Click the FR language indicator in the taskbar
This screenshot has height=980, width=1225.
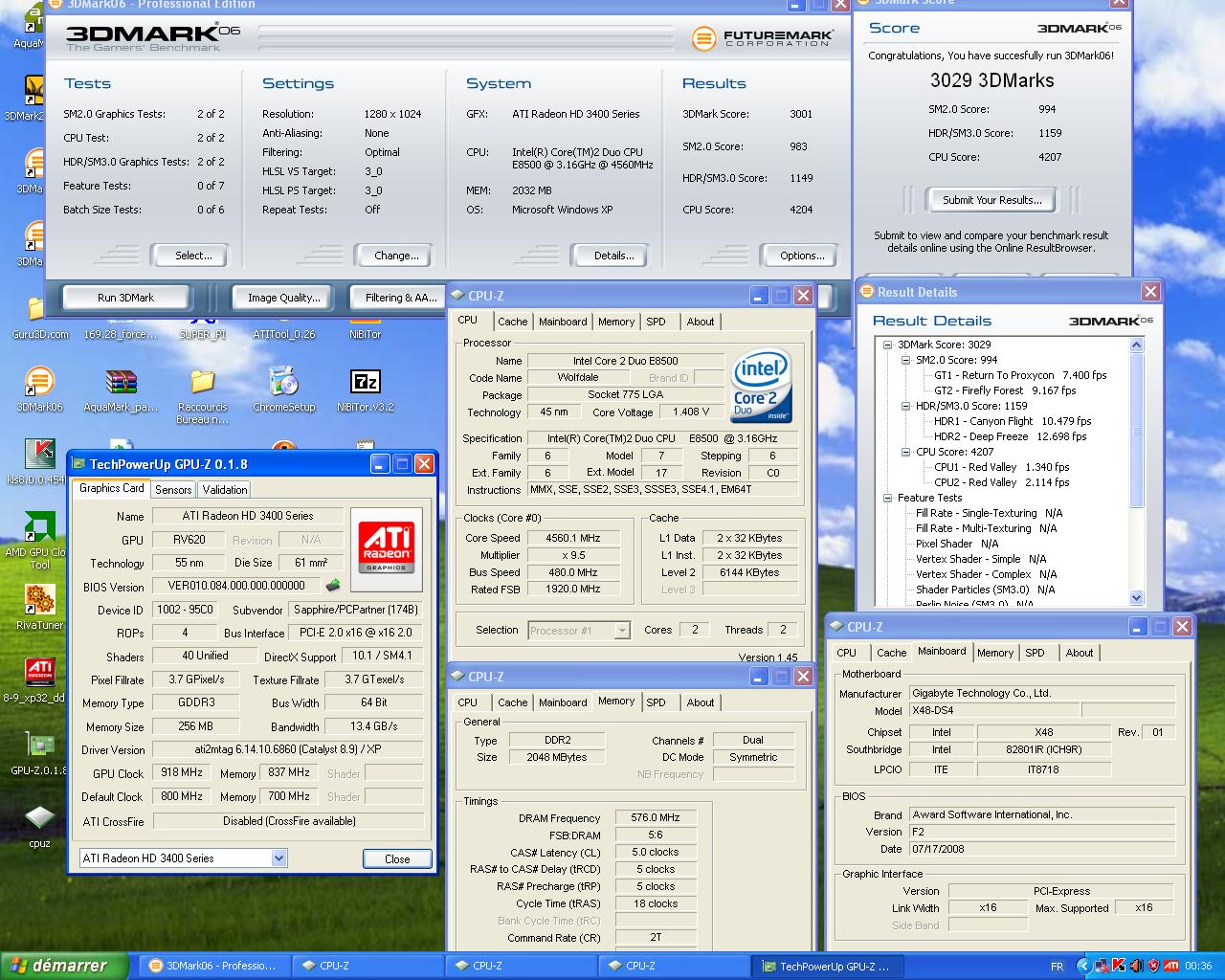[x=1057, y=967]
